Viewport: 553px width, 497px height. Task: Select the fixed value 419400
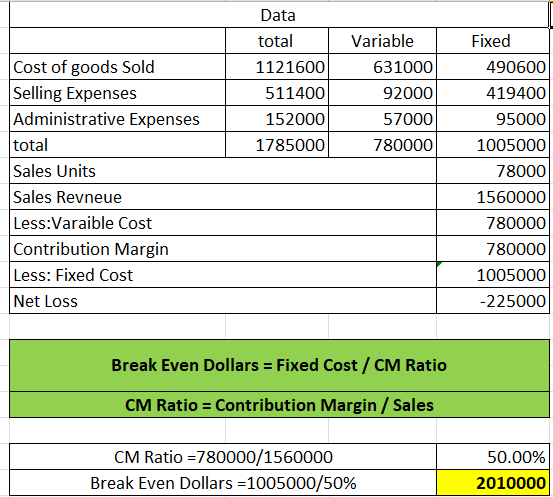pyautogui.click(x=493, y=93)
